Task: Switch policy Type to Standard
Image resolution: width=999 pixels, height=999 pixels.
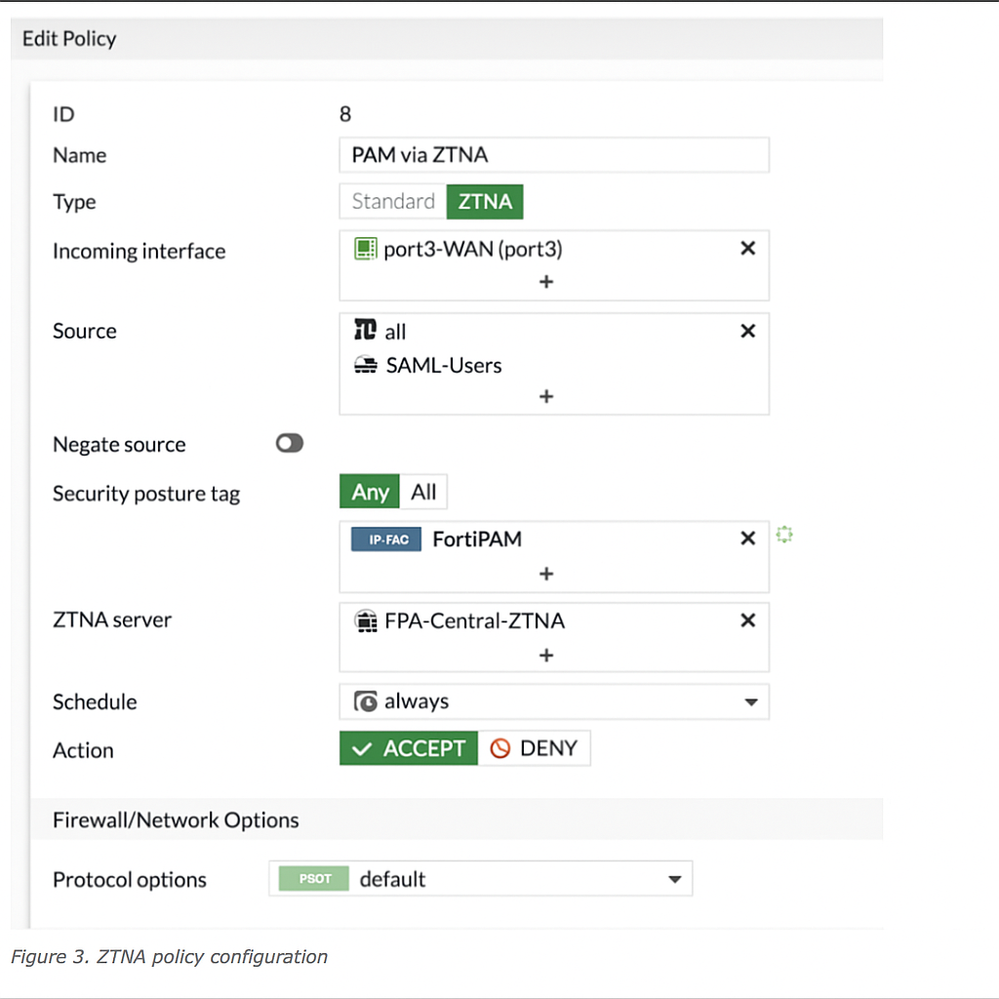Action: pyautogui.click(x=393, y=201)
